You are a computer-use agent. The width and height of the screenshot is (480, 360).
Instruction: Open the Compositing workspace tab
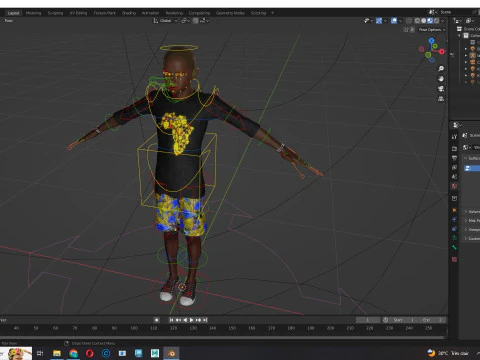pos(199,13)
